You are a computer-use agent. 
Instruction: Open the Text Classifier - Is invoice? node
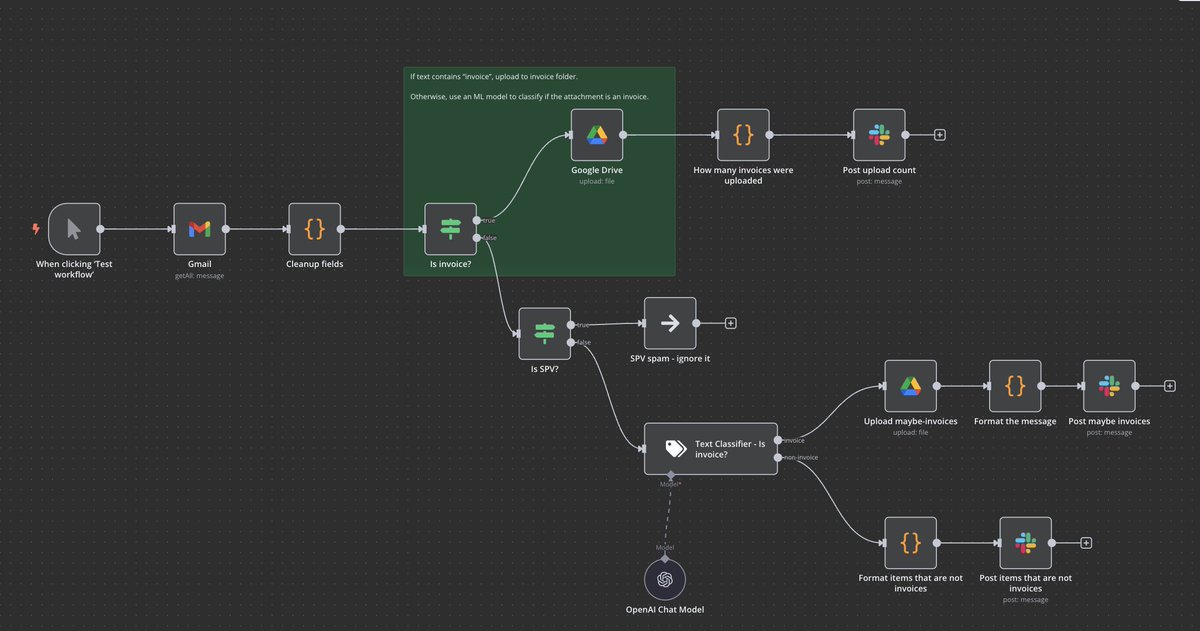coord(710,448)
